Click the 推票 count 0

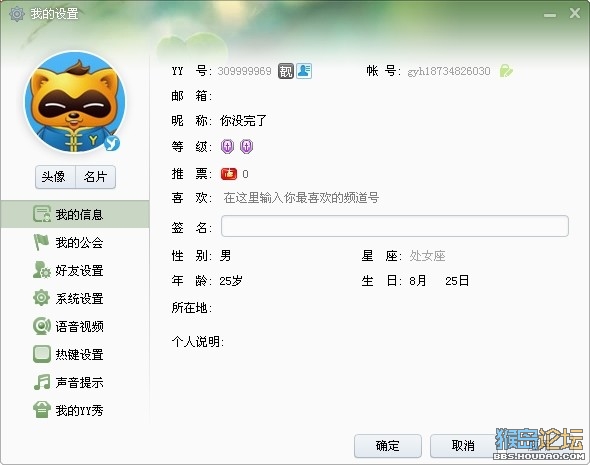(245, 174)
